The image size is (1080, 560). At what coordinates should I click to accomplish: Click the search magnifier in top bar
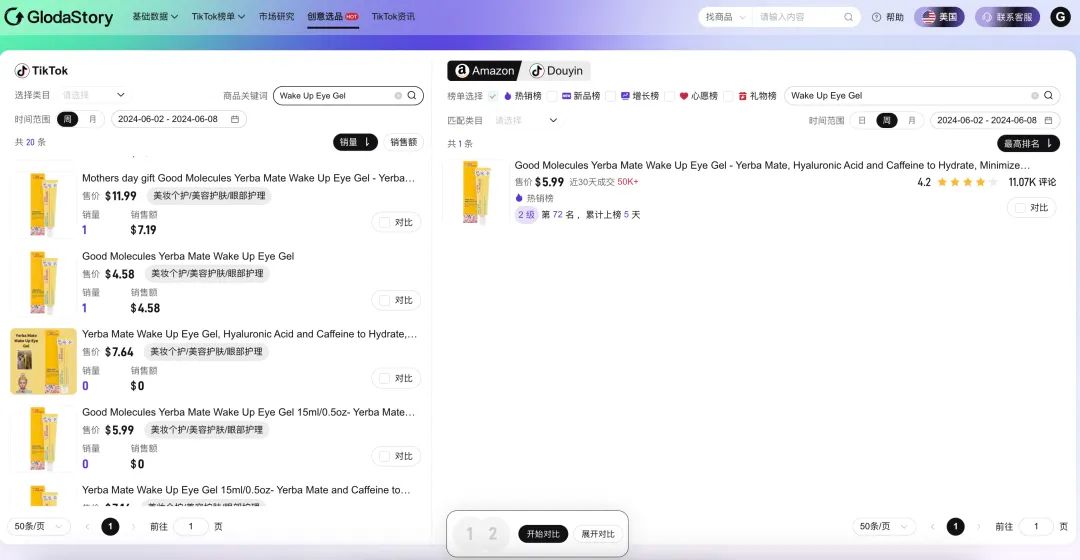[x=849, y=17]
